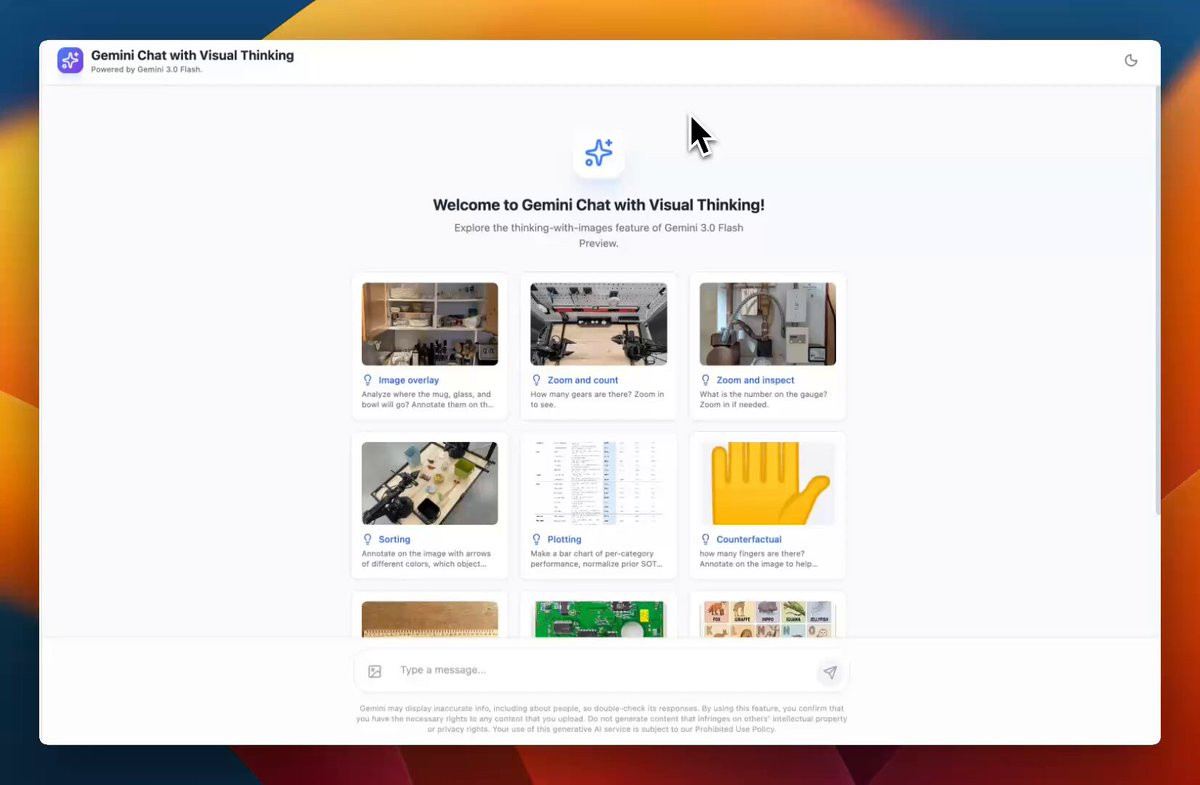Open the Zoom and count workbench thumbnail

tap(599, 324)
